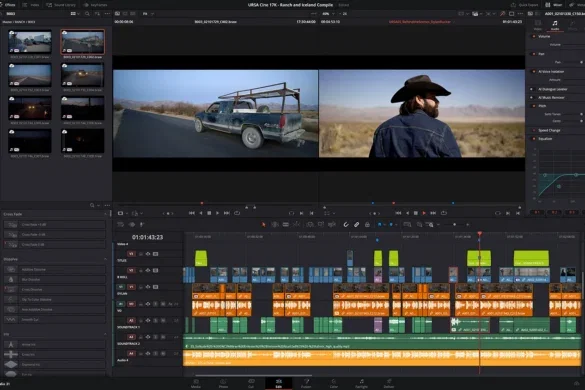Switch to the Fusion page
This screenshot has width=585, height=390.
[x=306, y=383]
